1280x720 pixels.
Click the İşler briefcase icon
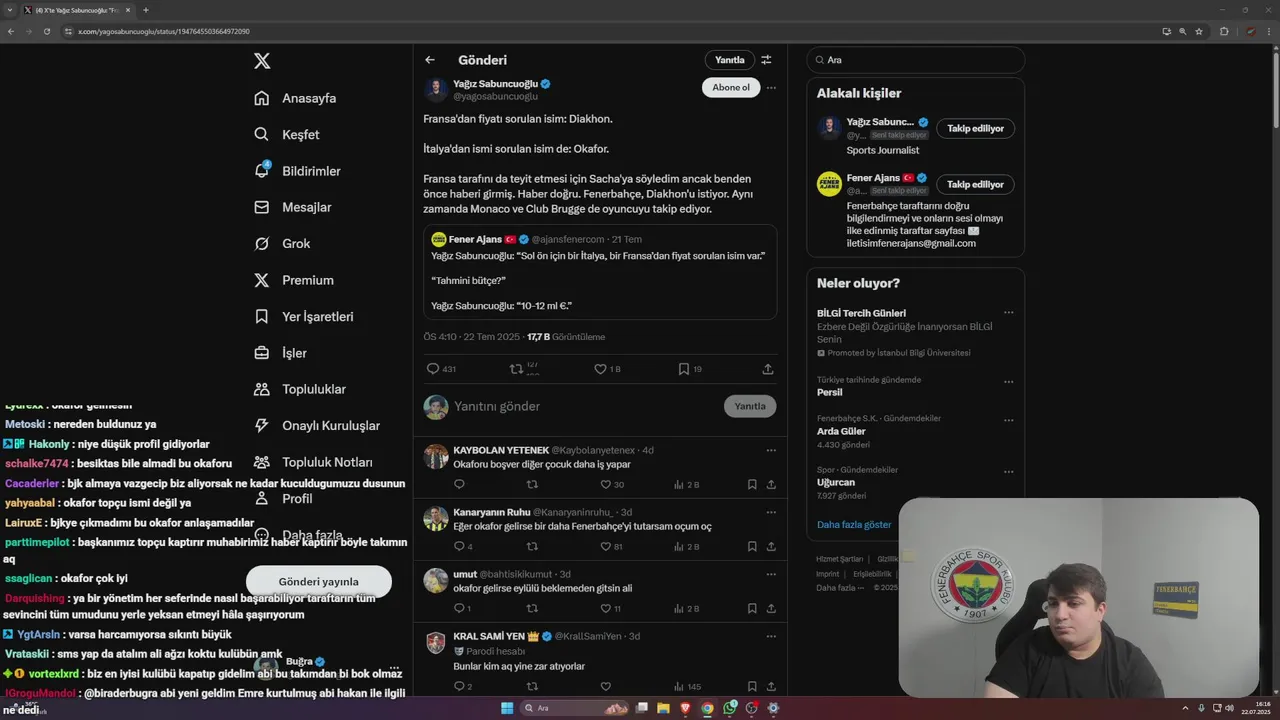click(x=262, y=353)
